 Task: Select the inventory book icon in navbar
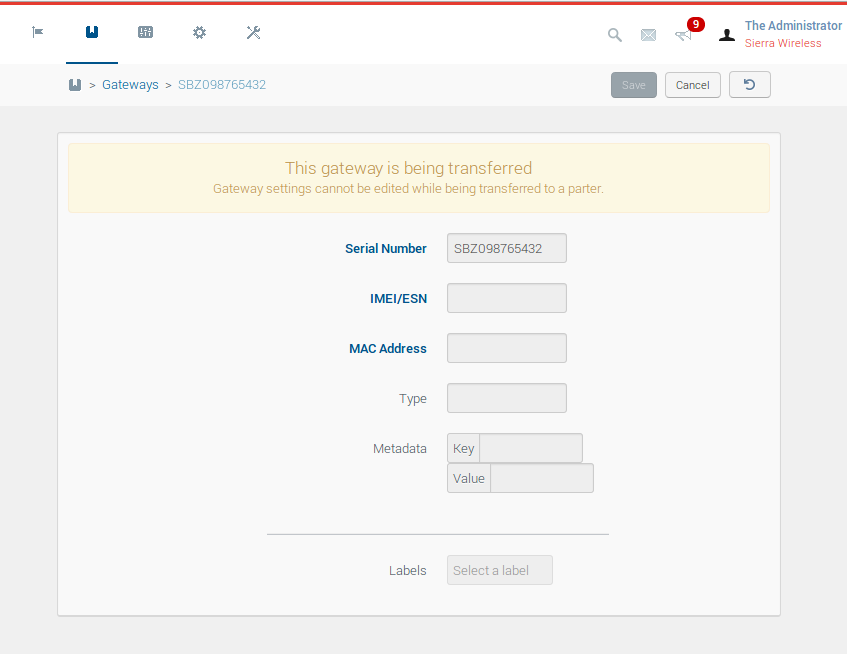click(92, 32)
